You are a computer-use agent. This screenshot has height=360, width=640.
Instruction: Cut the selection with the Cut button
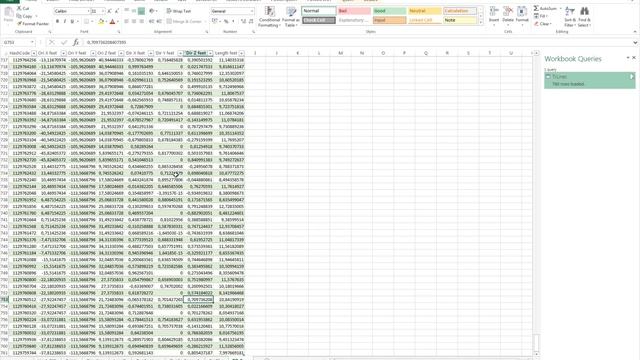click(23, 9)
